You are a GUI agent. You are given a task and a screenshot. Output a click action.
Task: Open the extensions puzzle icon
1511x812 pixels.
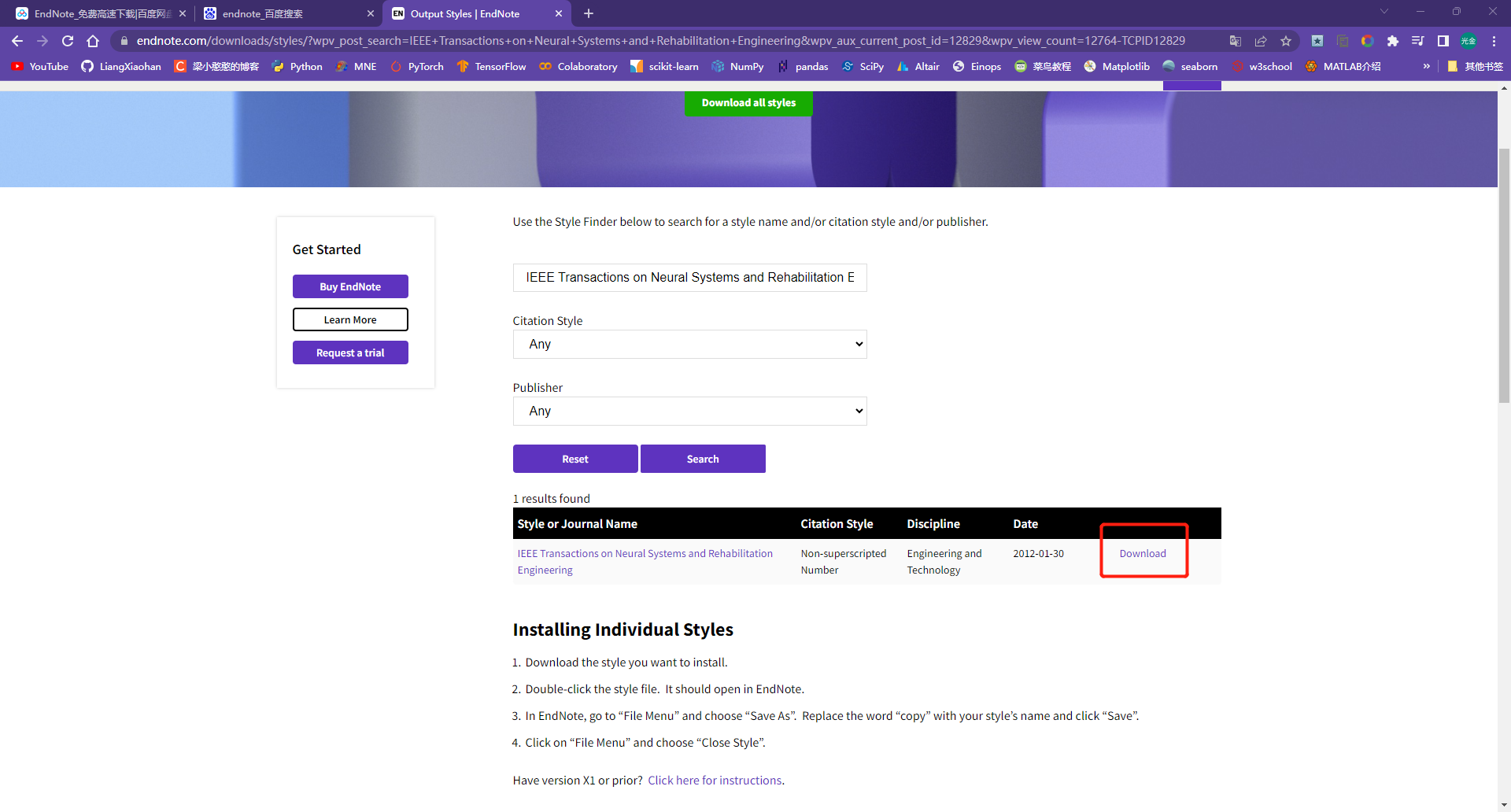(x=1393, y=41)
